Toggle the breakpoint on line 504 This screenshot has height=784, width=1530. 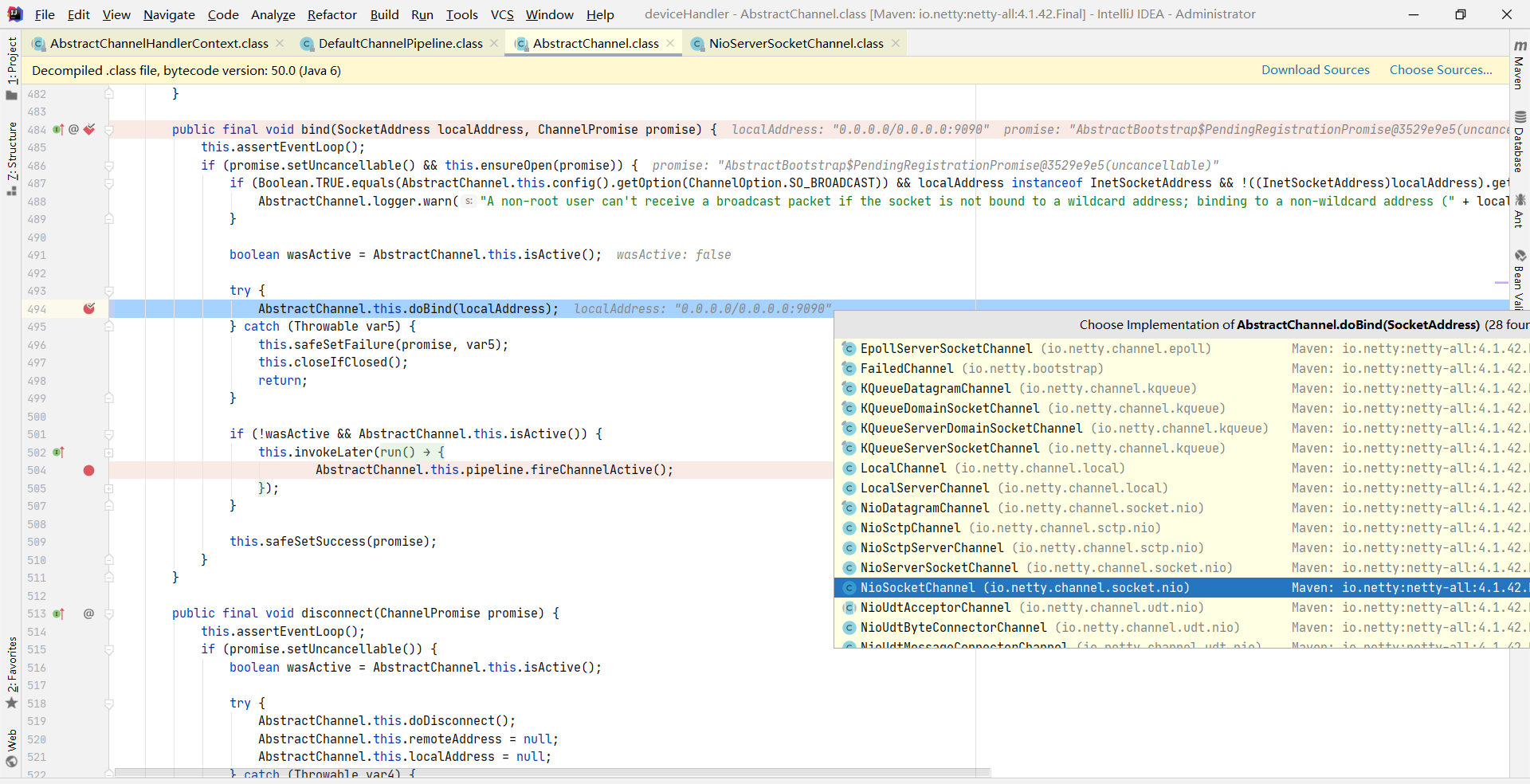point(89,470)
